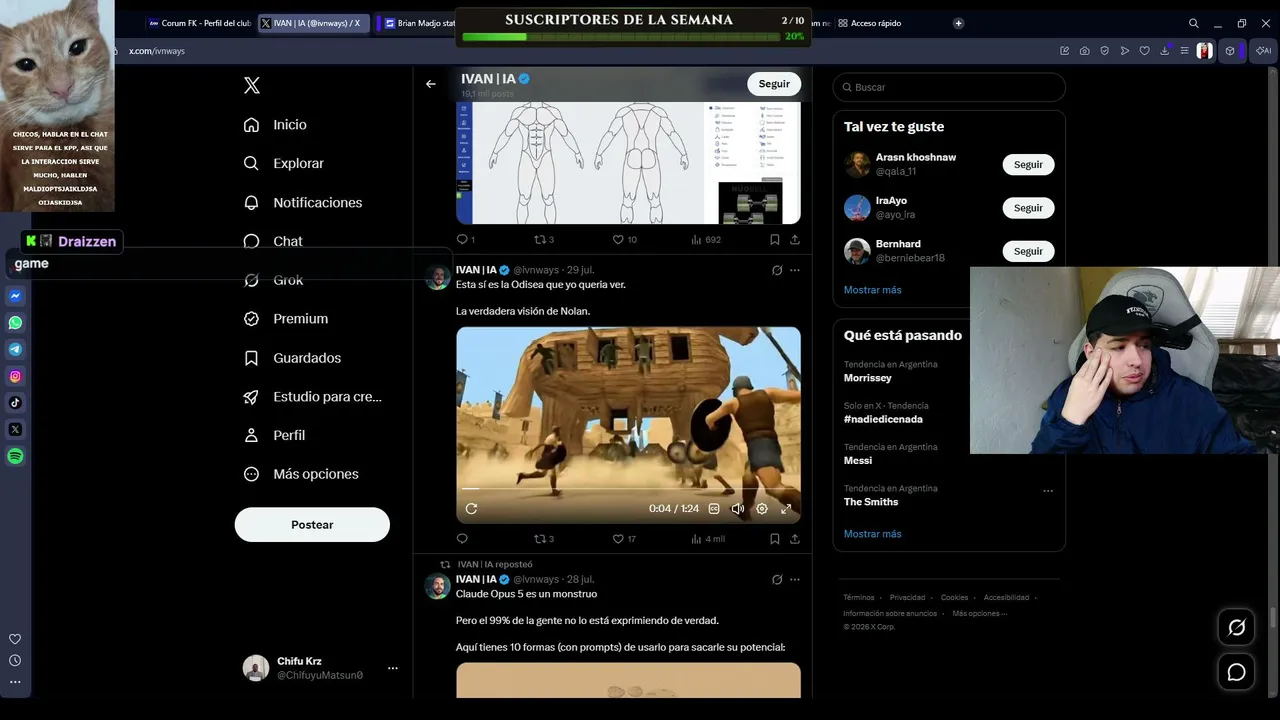Click the Postear button
Screen dimensions: 1280x720
[312, 525]
